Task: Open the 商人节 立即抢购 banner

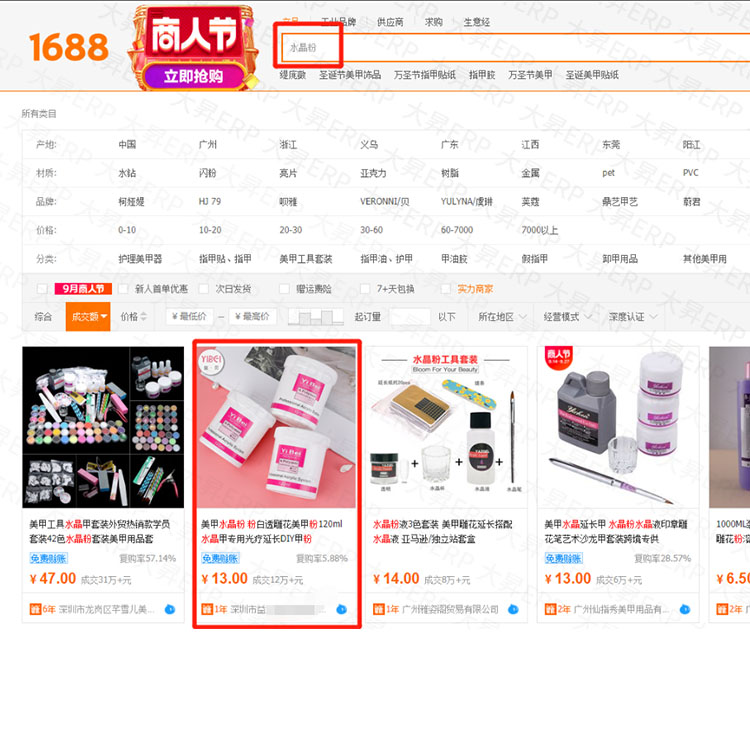Action: pyautogui.click(x=194, y=48)
